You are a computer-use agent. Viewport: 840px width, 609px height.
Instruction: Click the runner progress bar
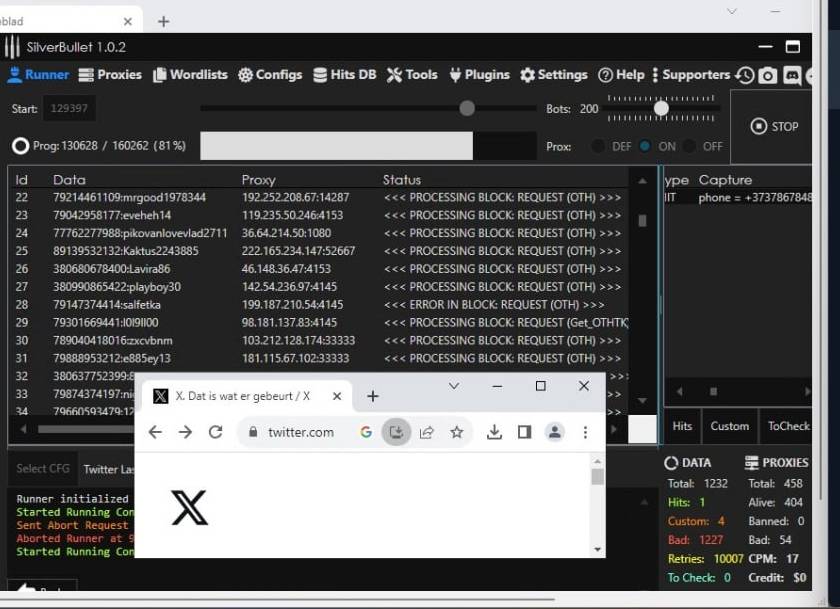click(x=368, y=146)
